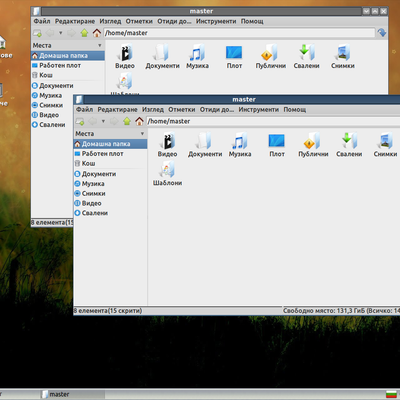Open the Шаблони folder icon
400x400 pixels.
[167, 173]
